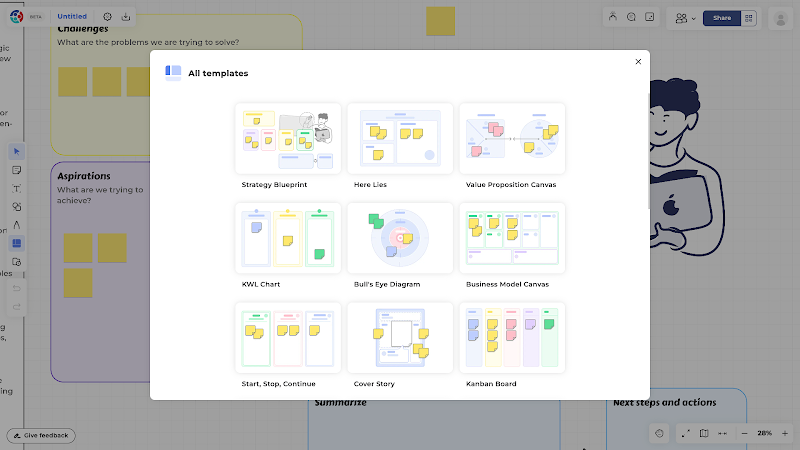800x450 pixels.
Task: Click the app logo in top left
Action: [16, 17]
